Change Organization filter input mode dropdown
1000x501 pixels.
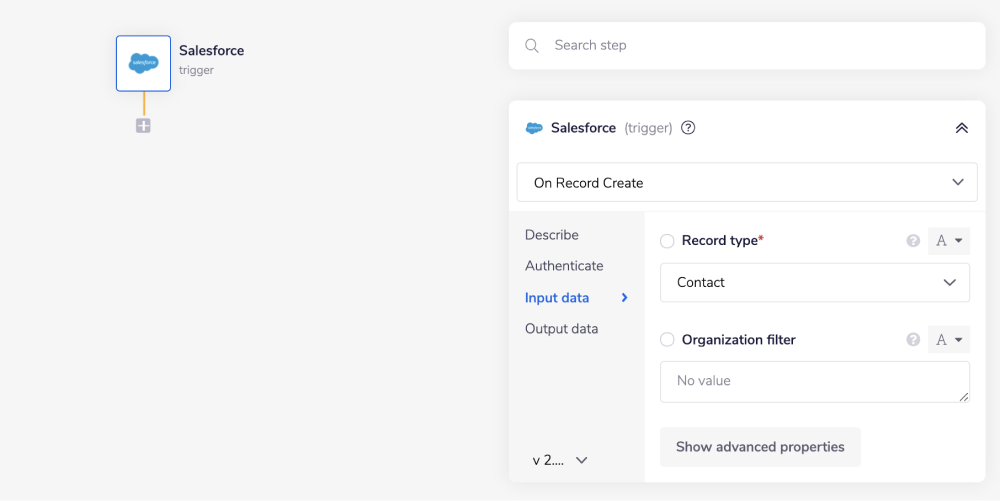tap(949, 340)
